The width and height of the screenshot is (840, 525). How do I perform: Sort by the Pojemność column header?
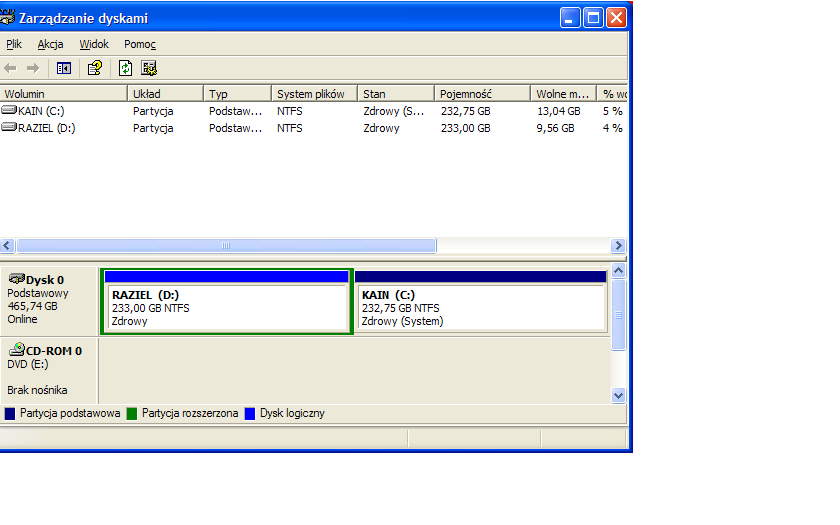coord(483,94)
